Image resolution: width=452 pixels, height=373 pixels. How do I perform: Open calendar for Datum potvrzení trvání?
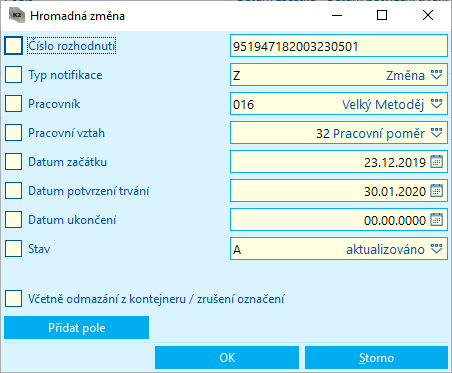436,191
